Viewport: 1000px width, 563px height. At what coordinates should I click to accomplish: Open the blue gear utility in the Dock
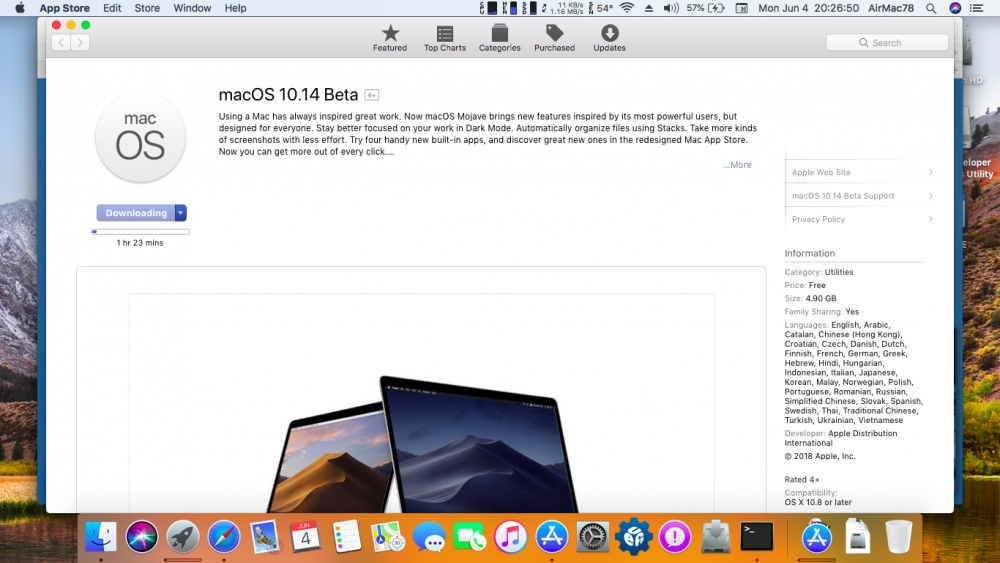633,536
